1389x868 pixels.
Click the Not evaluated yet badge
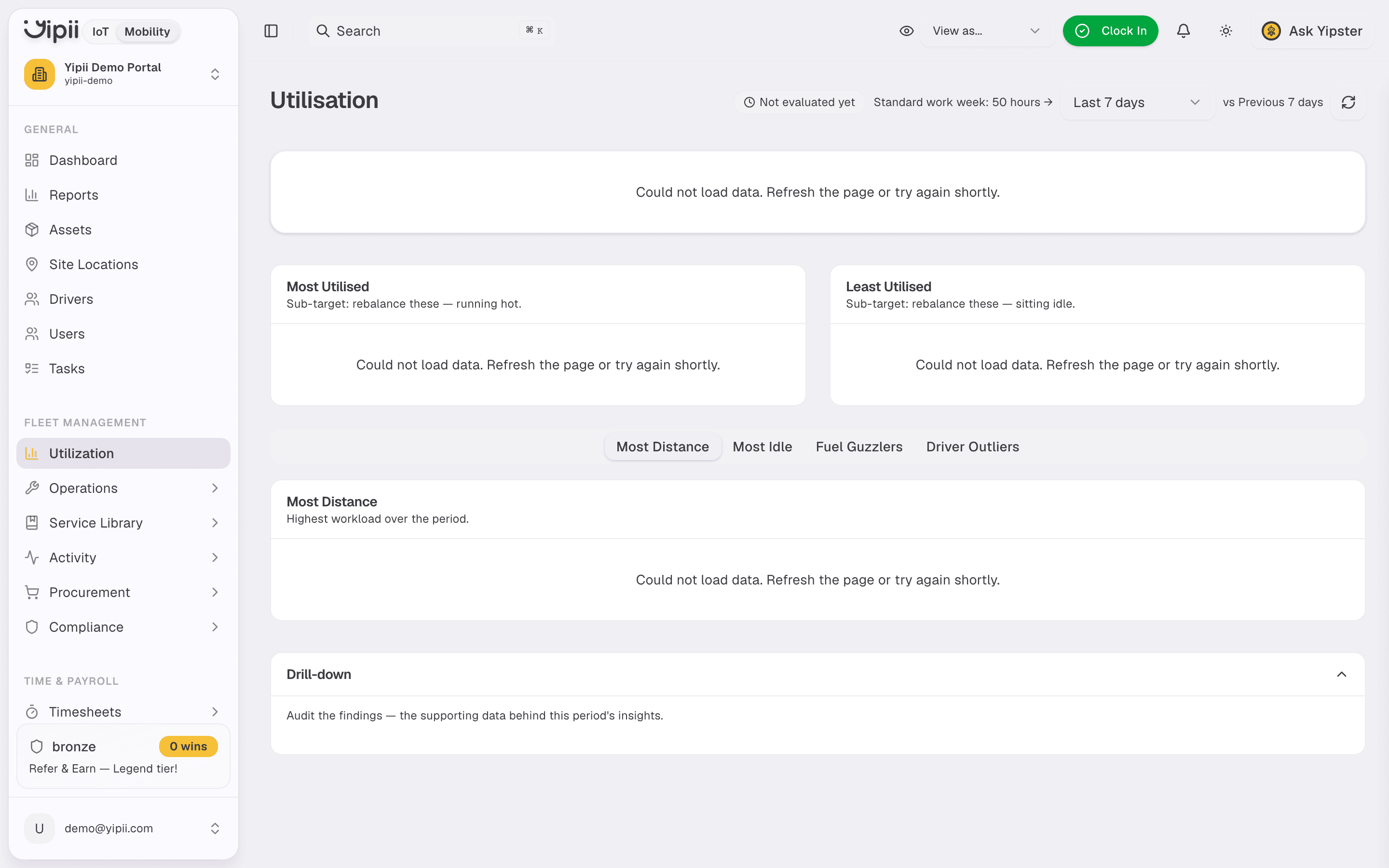pyautogui.click(x=799, y=102)
